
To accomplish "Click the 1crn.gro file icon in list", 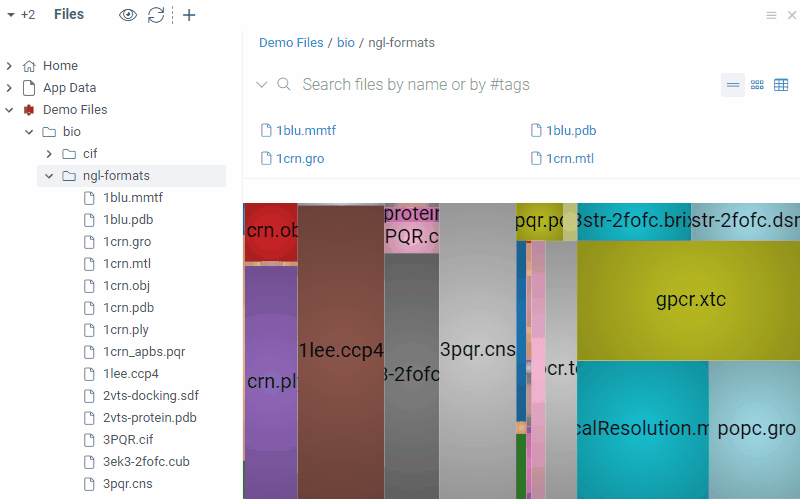I will click(266, 159).
